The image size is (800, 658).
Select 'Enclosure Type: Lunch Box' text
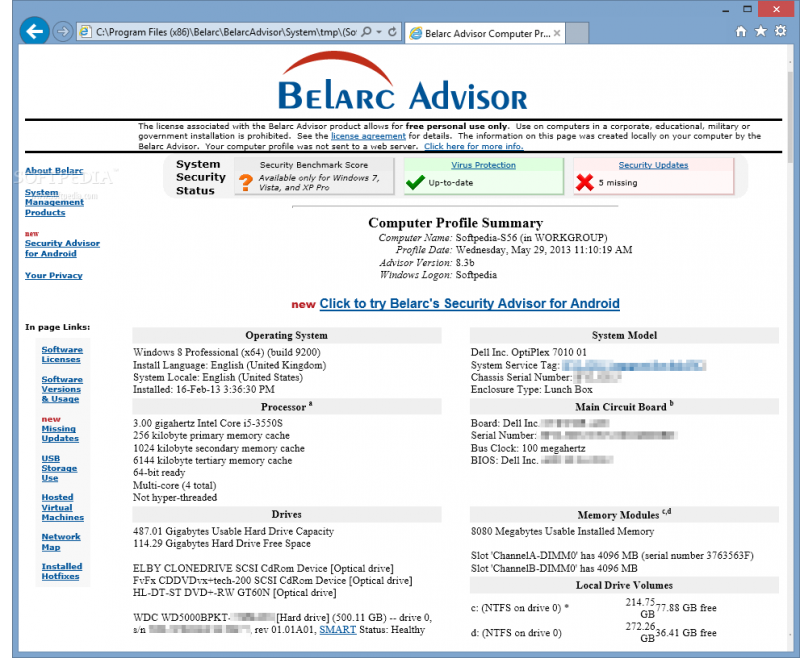(x=532, y=390)
